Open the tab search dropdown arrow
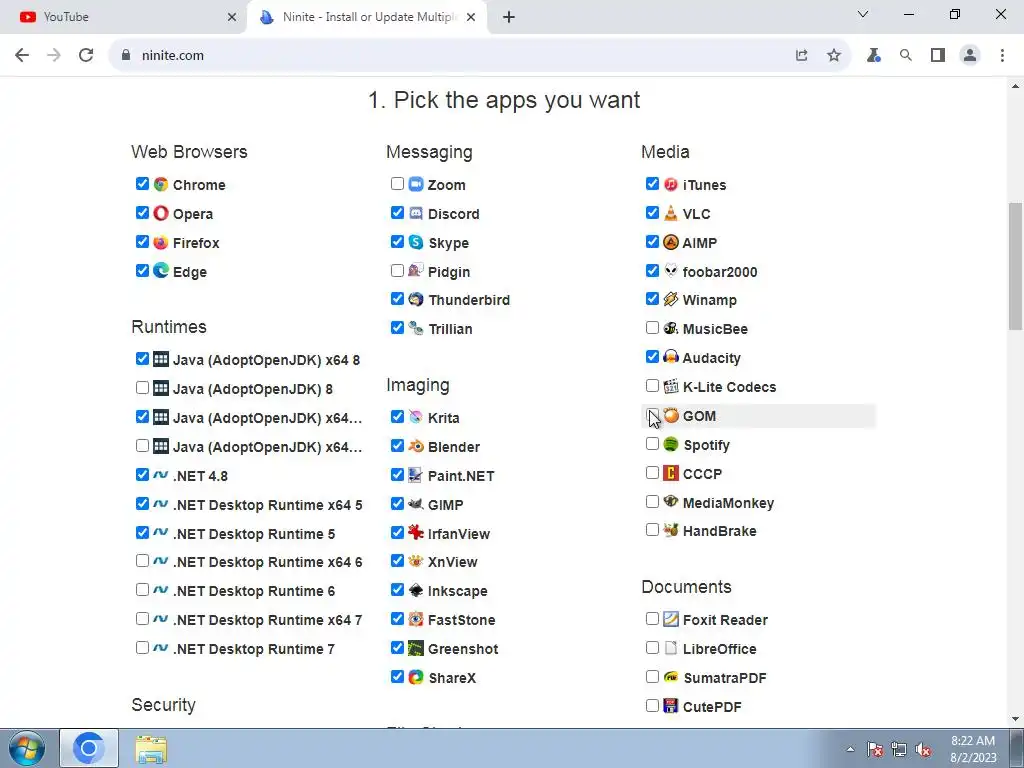Viewport: 1024px width, 768px height. (863, 14)
